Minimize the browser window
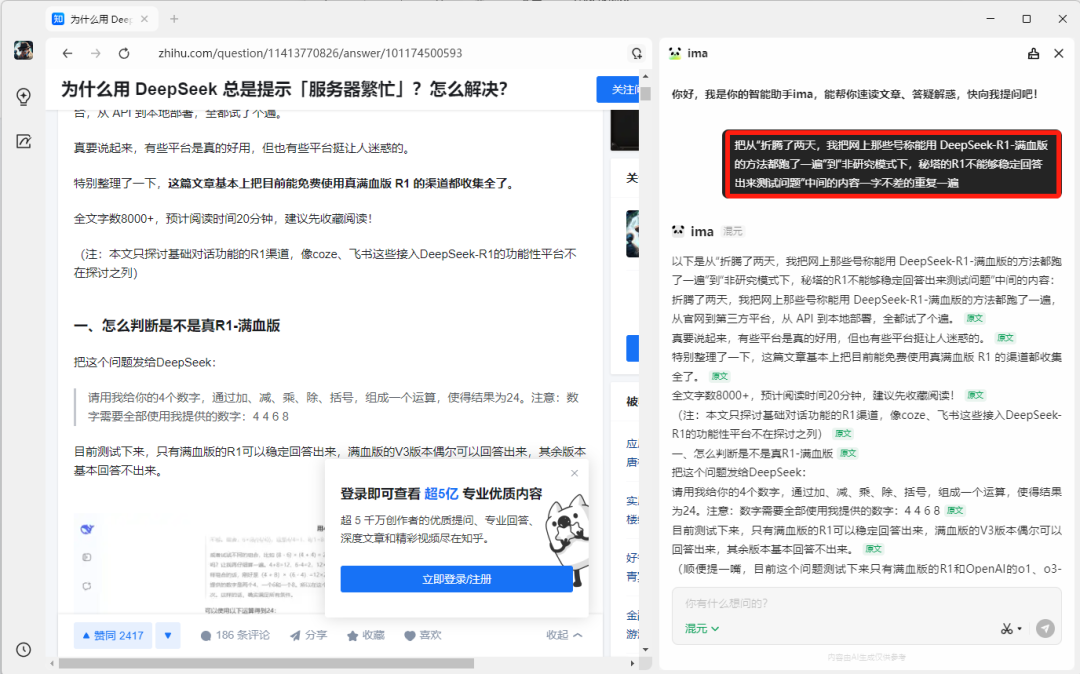Viewport: 1080px width, 674px height. coord(990,19)
